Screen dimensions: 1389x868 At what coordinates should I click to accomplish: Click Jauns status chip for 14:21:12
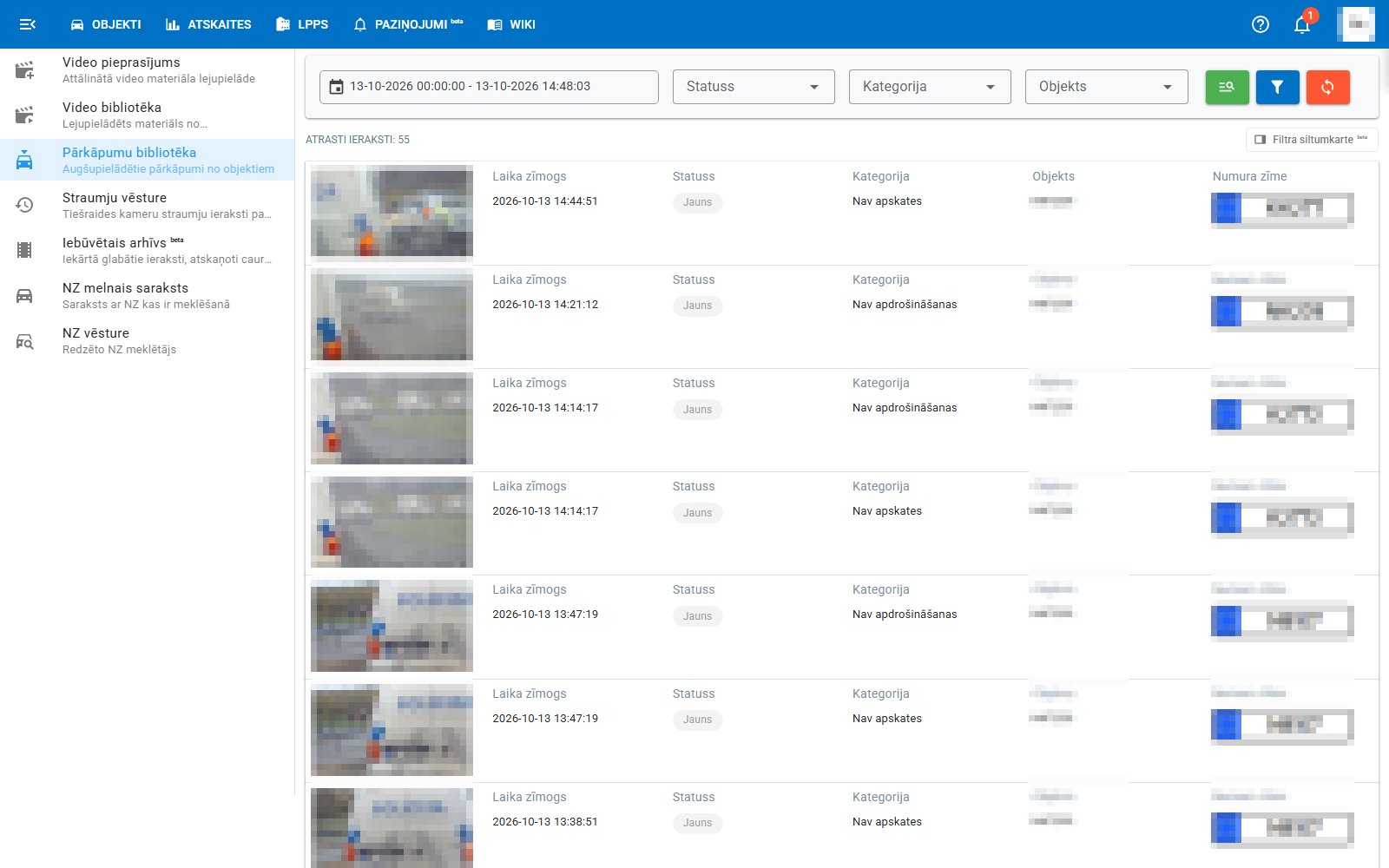pos(697,306)
